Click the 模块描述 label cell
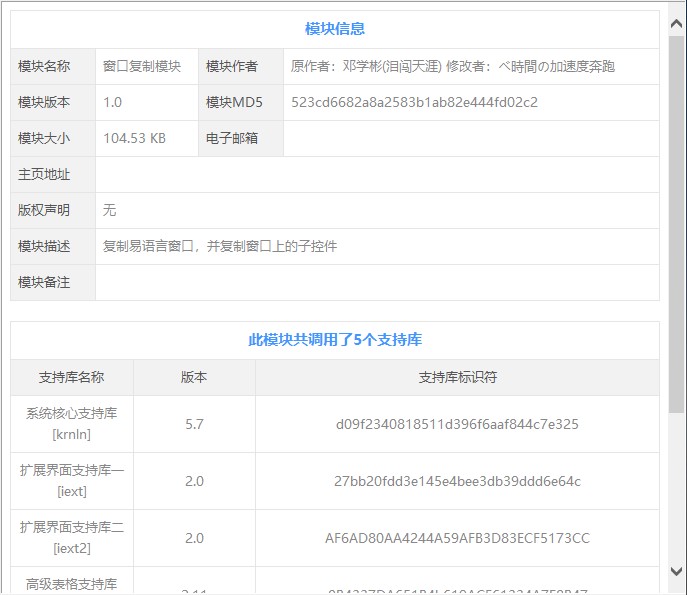 pyautogui.click(x=53, y=246)
